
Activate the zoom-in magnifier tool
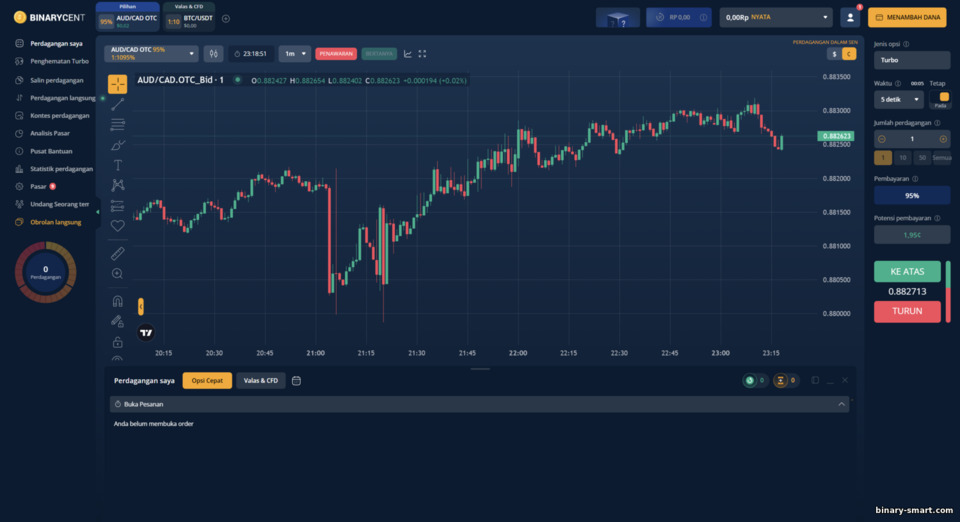point(118,274)
